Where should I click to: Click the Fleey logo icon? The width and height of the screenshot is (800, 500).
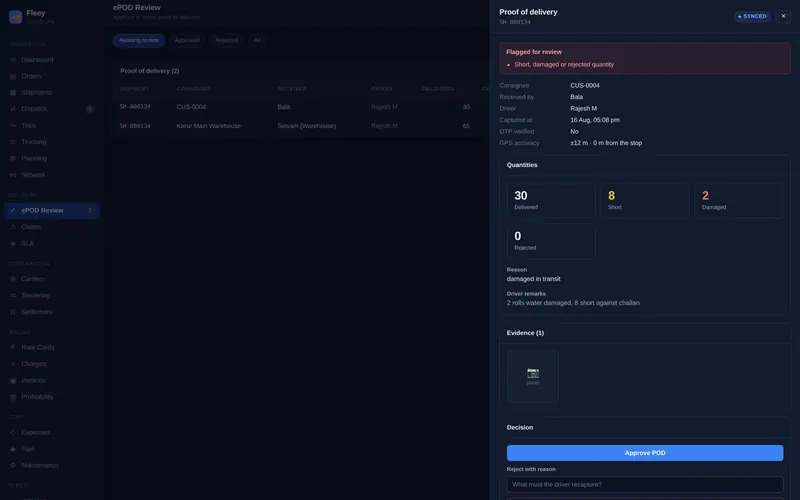pyautogui.click(x=15, y=17)
